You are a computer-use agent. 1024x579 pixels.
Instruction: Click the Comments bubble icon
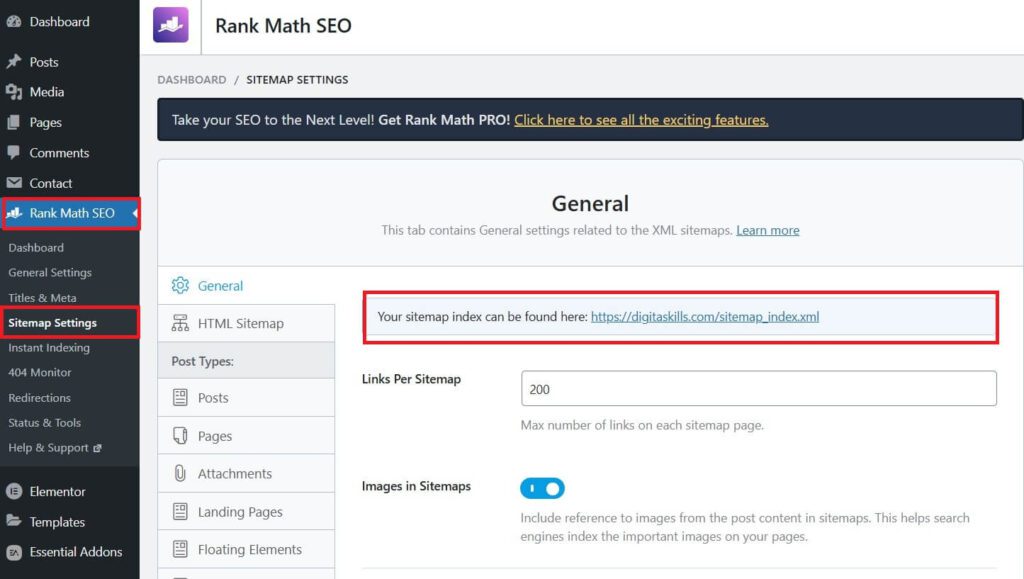pyautogui.click(x=14, y=153)
